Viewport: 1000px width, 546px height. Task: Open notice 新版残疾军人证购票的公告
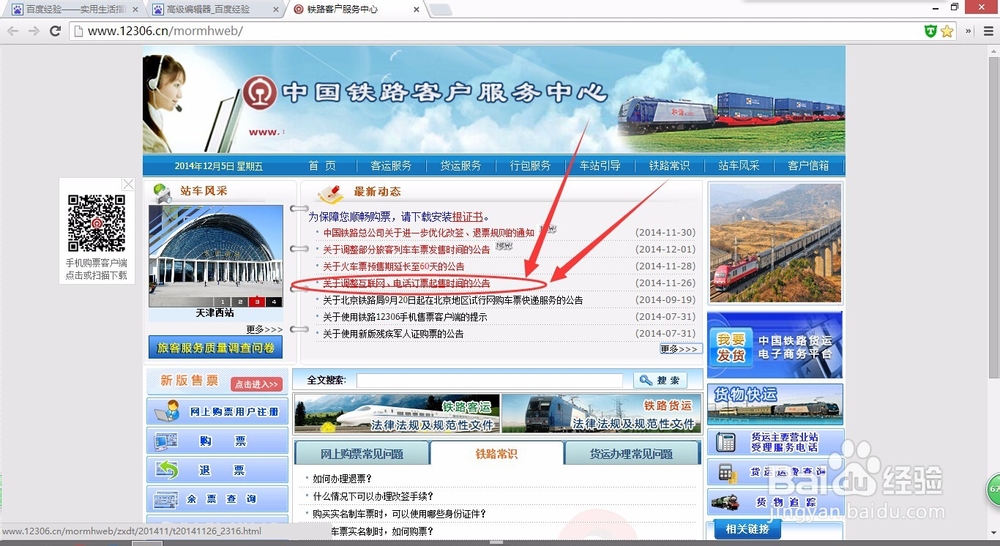[x=393, y=334]
